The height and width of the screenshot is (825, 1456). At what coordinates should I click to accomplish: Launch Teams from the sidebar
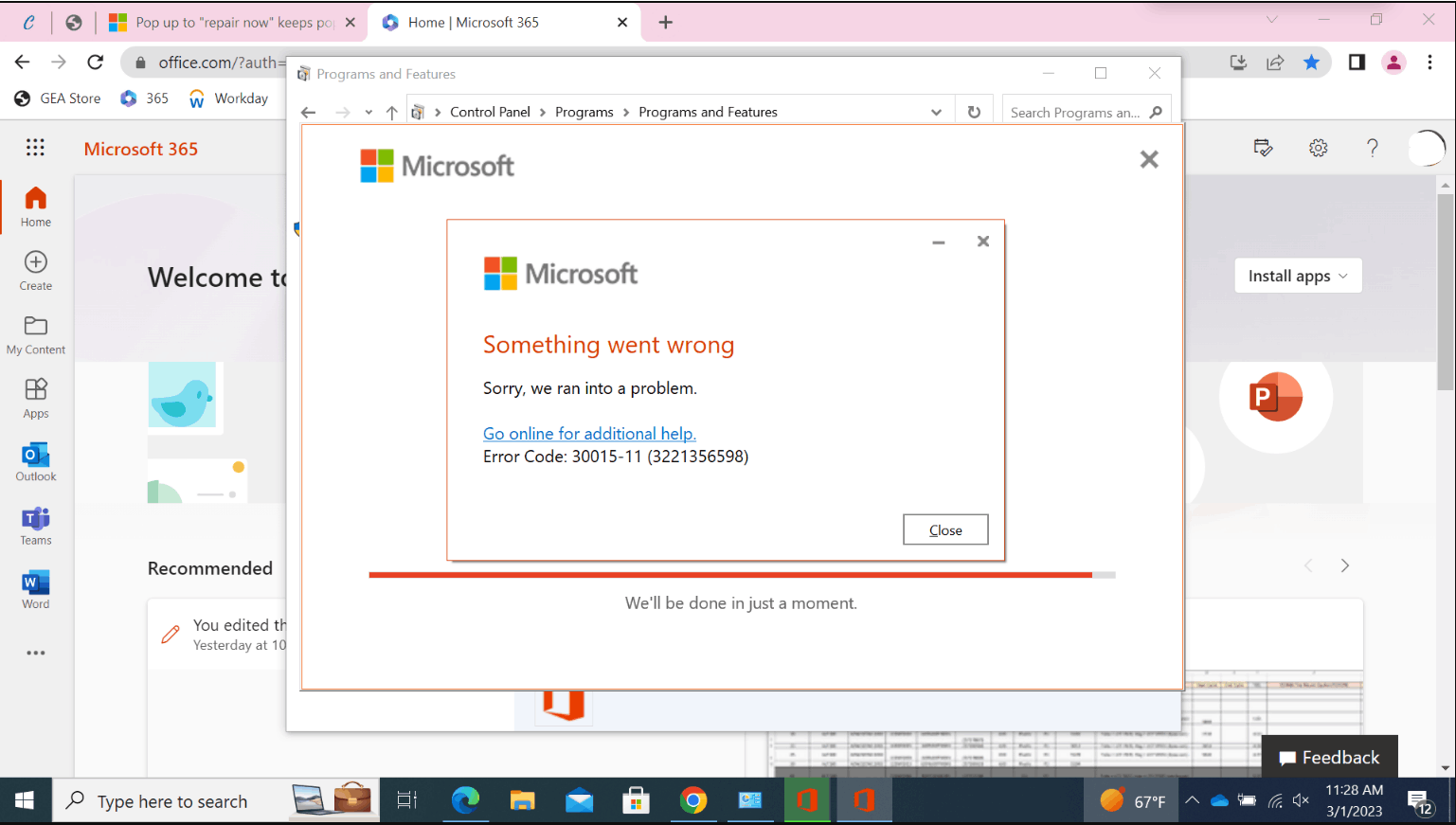point(36,526)
